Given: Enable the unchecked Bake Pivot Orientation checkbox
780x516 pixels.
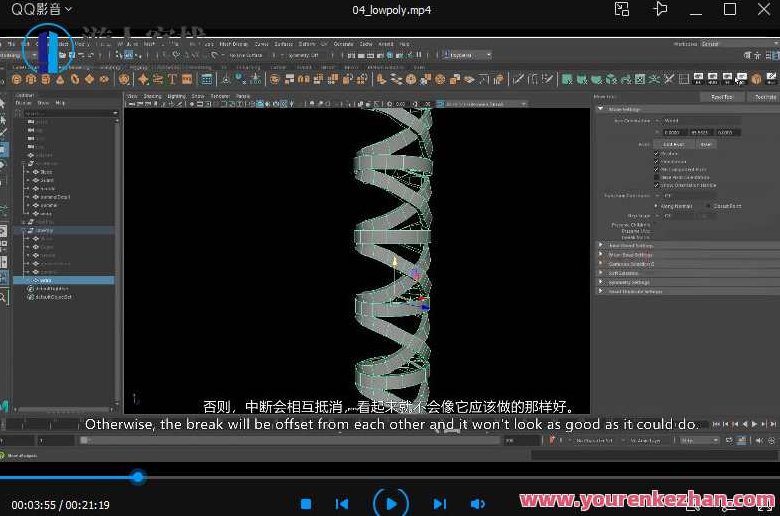Looking at the screenshot, I should [x=656, y=177].
